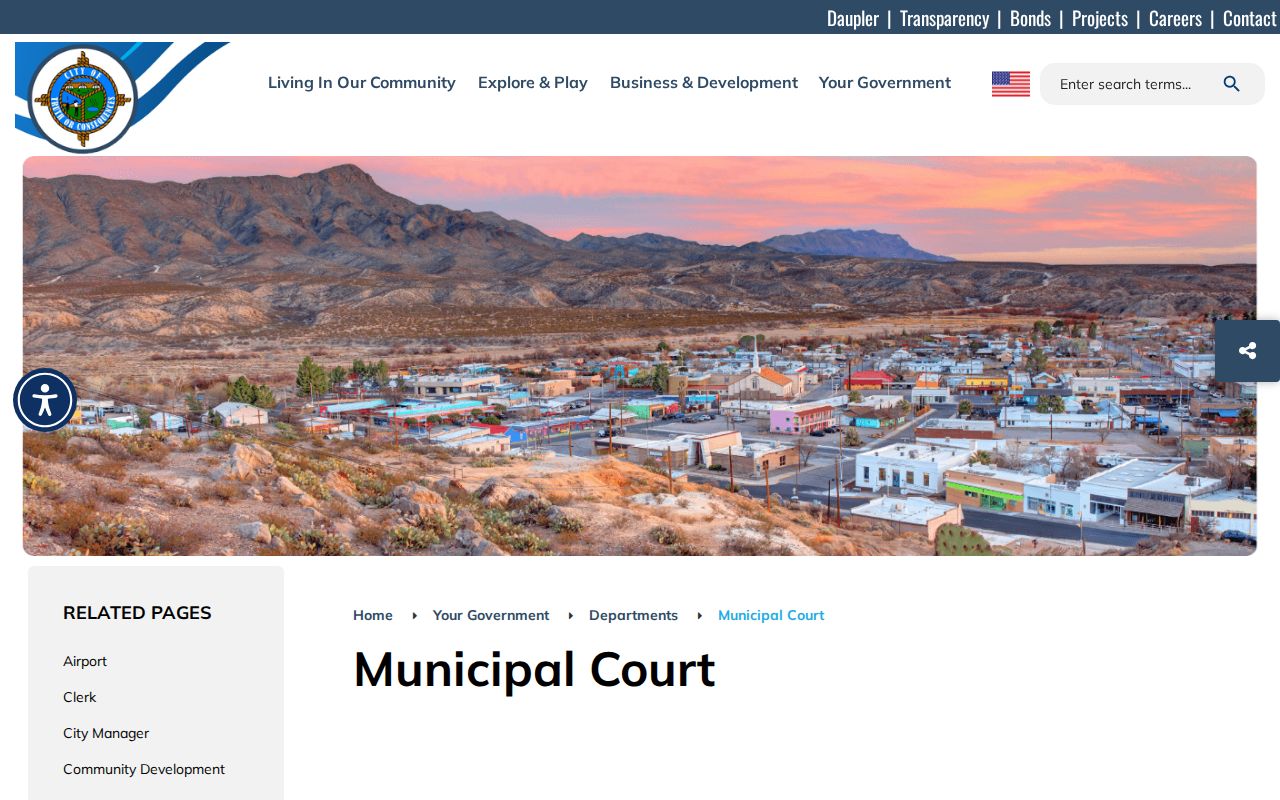This screenshot has width=1280, height=800.
Task: Open the Transparency link
Action: (944, 18)
